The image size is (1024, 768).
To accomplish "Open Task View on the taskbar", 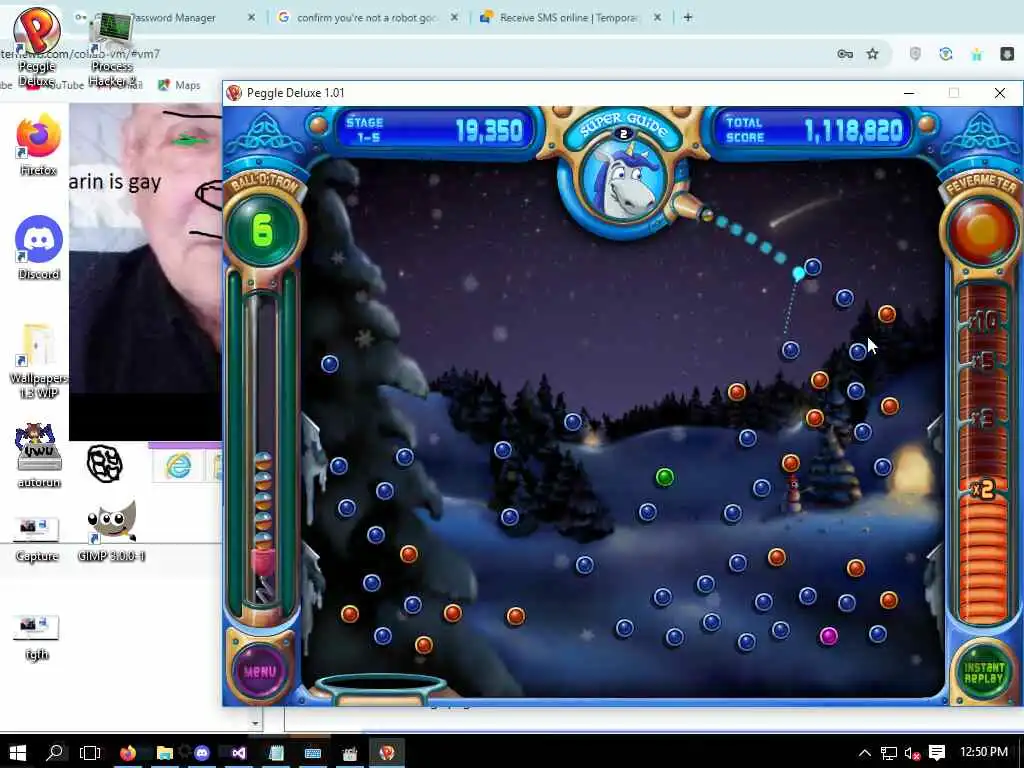I will pyautogui.click(x=89, y=752).
